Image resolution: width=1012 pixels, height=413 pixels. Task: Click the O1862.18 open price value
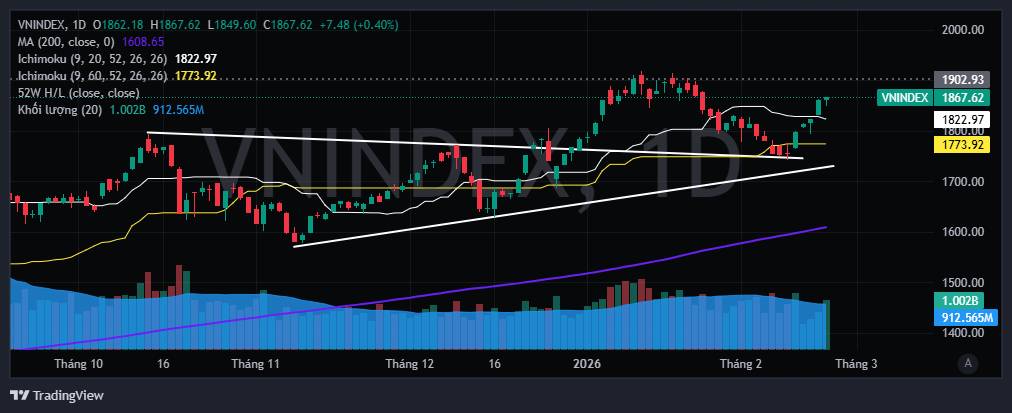click(119, 25)
